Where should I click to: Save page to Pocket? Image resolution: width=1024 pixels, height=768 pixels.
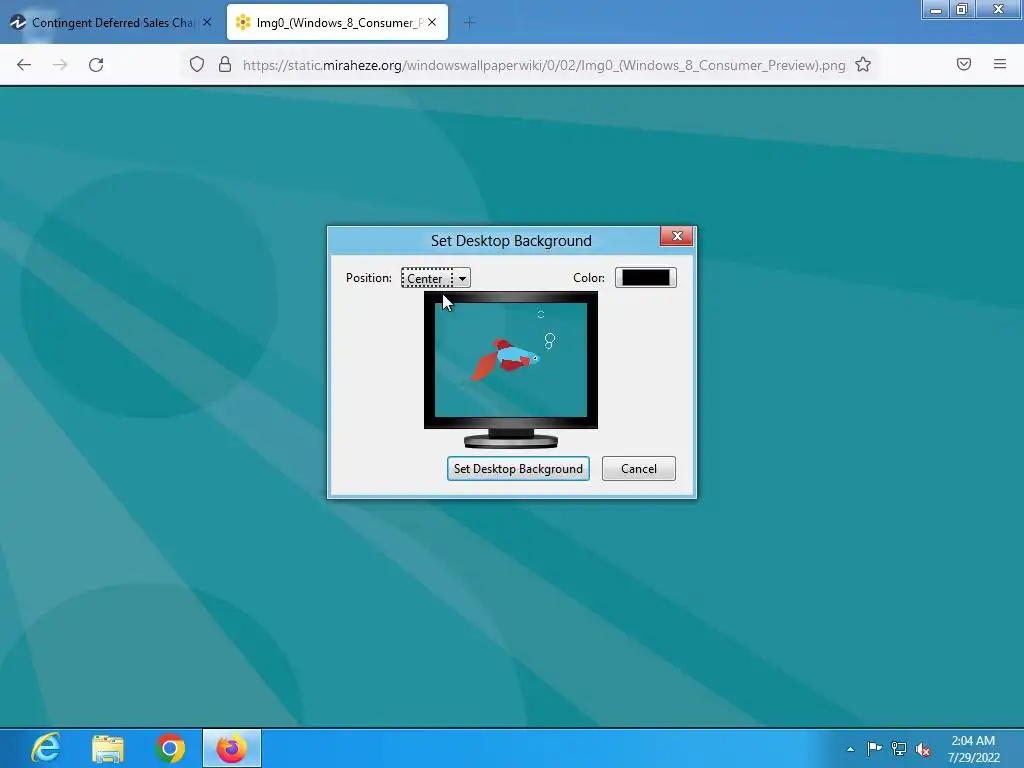(x=964, y=64)
